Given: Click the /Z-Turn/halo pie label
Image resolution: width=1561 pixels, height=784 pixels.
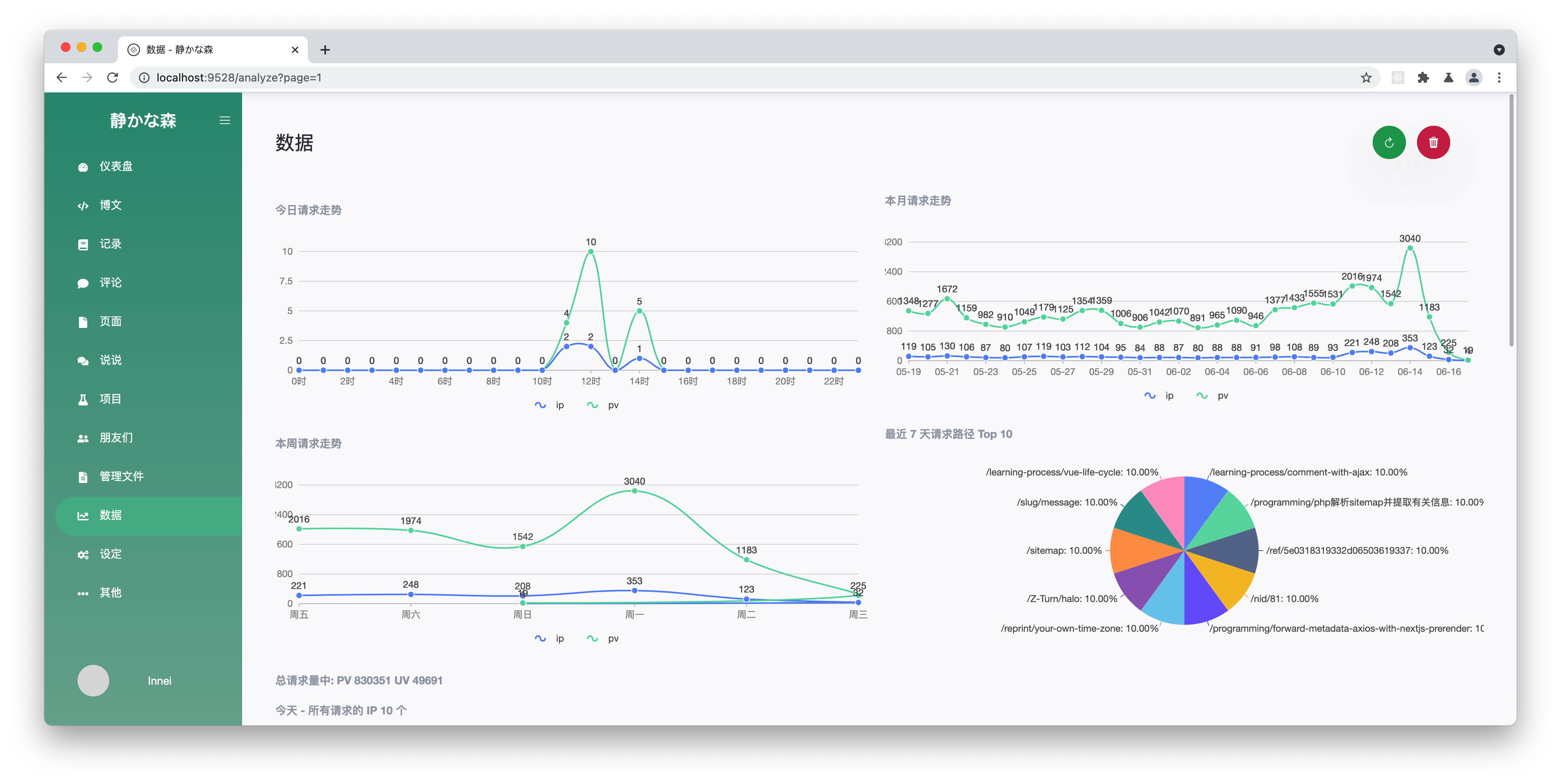Looking at the screenshot, I should pyautogui.click(x=1071, y=598).
